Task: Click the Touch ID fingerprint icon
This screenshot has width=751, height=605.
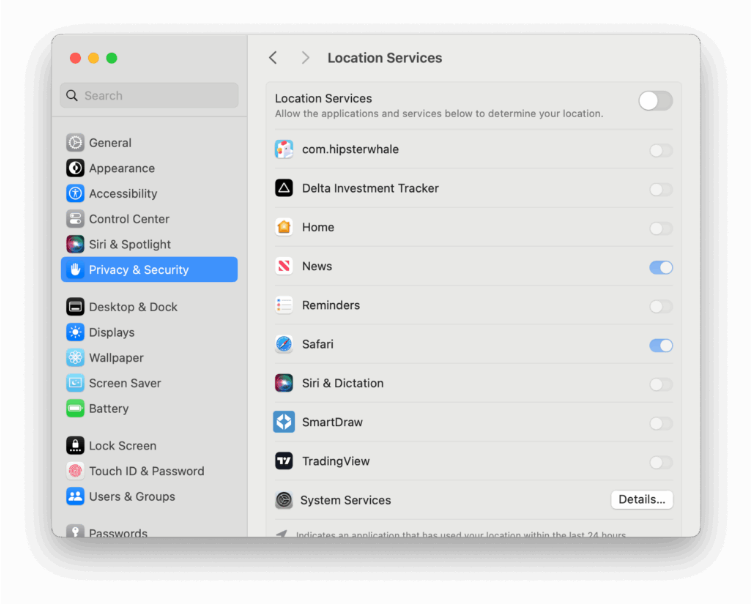Action: pos(75,471)
